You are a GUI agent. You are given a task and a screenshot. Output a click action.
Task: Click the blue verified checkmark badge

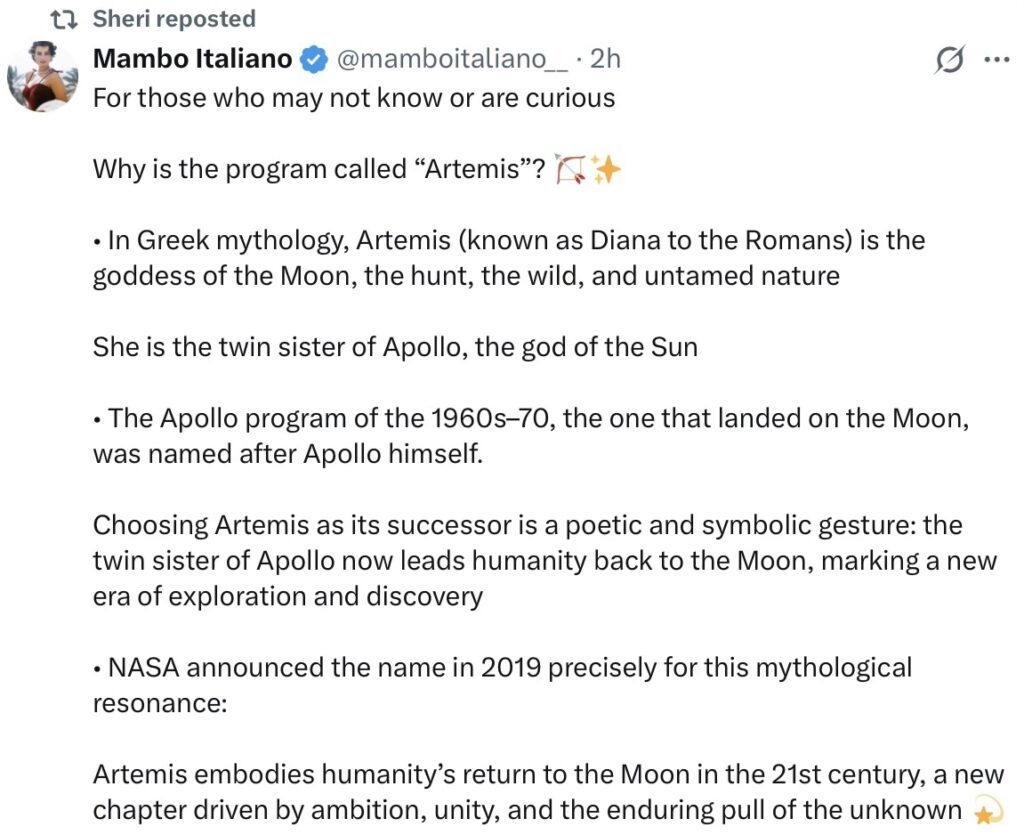[x=314, y=60]
